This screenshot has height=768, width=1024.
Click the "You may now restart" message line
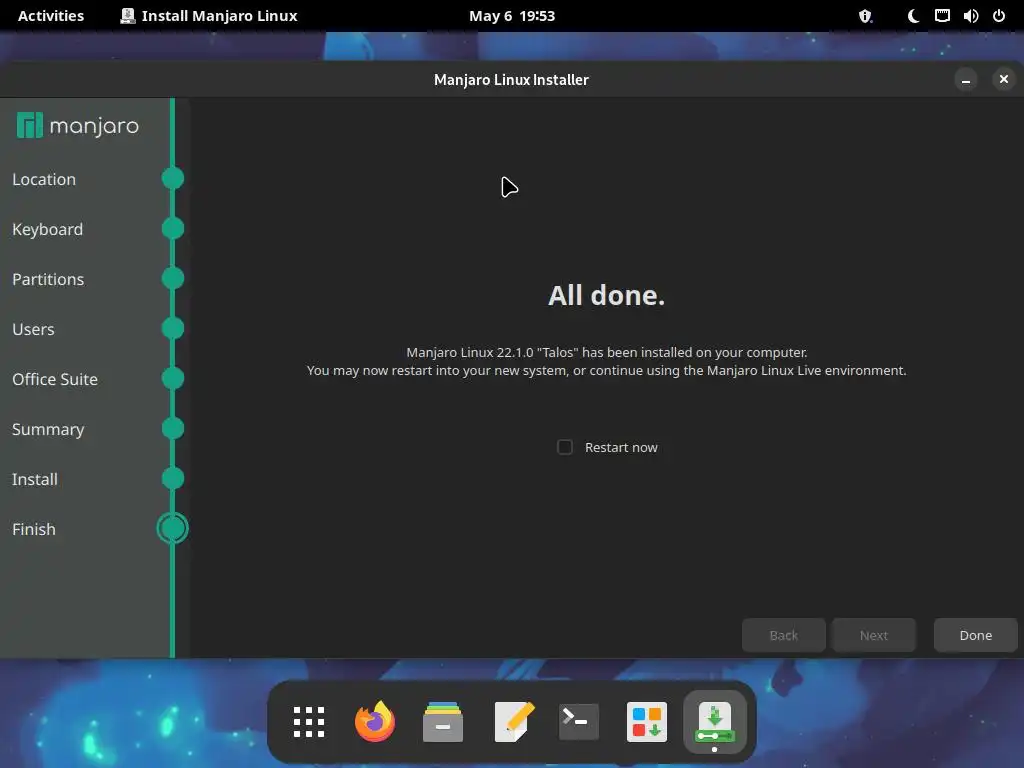click(x=607, y=371)
